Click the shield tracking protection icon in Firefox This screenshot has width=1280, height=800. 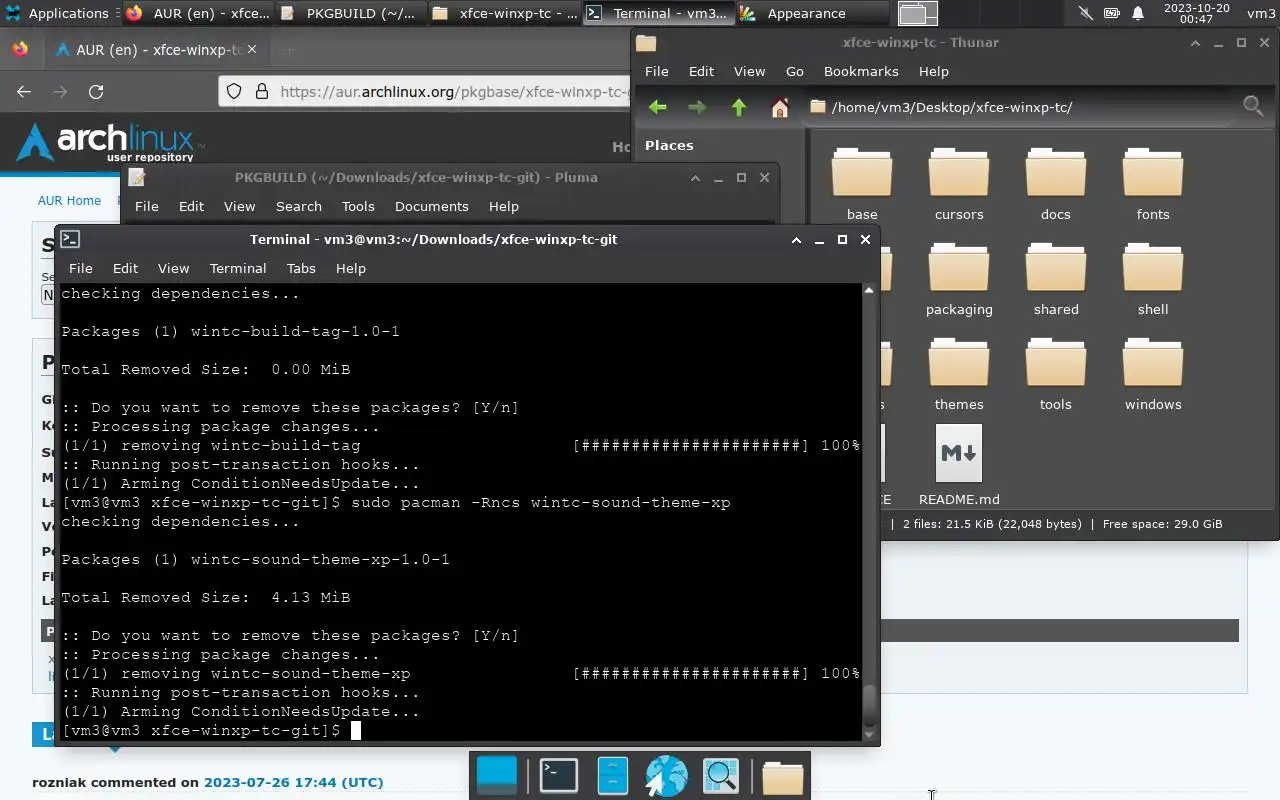tap(234, 91)
